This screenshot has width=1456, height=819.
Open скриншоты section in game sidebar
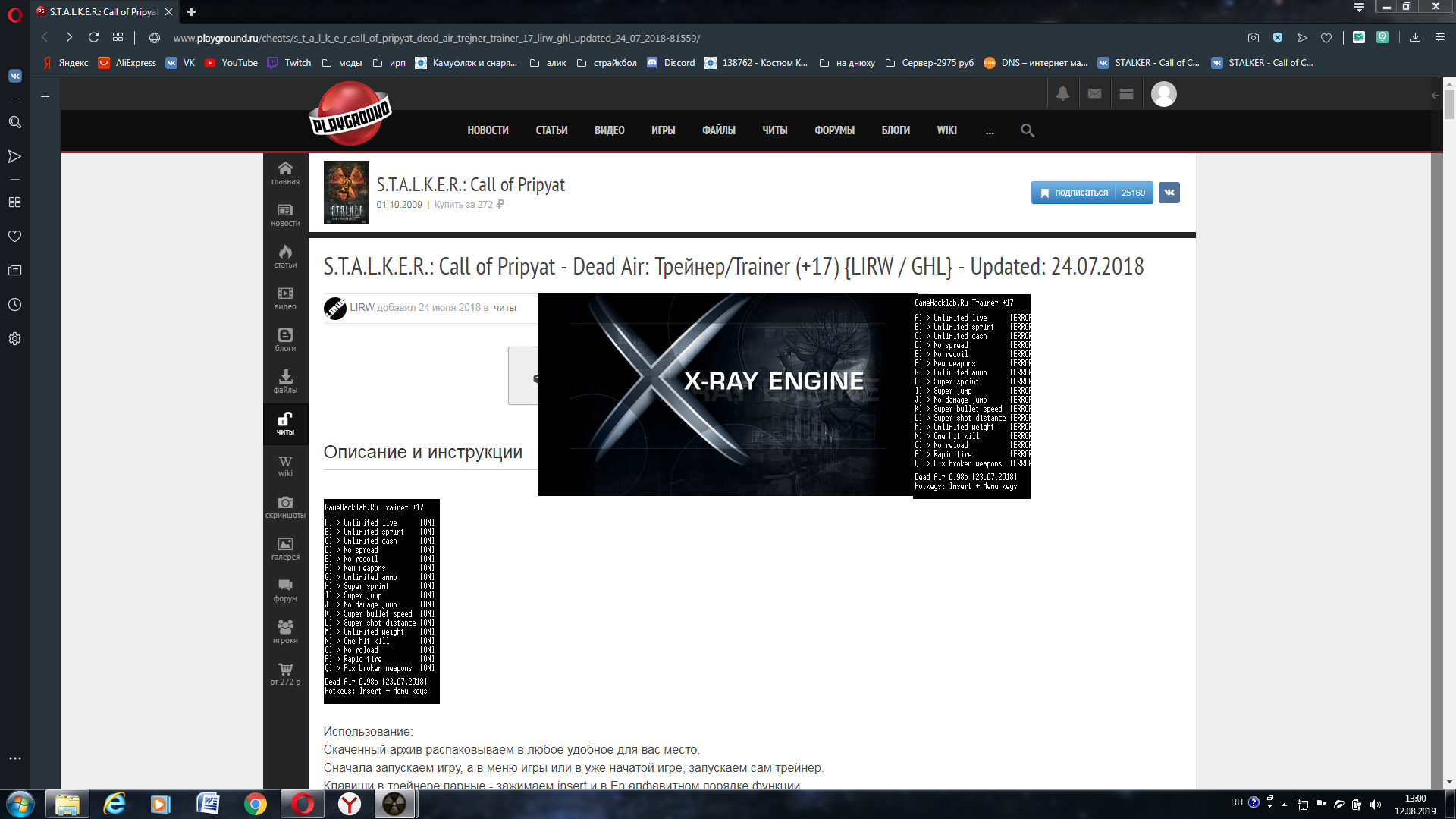(285, 507)
